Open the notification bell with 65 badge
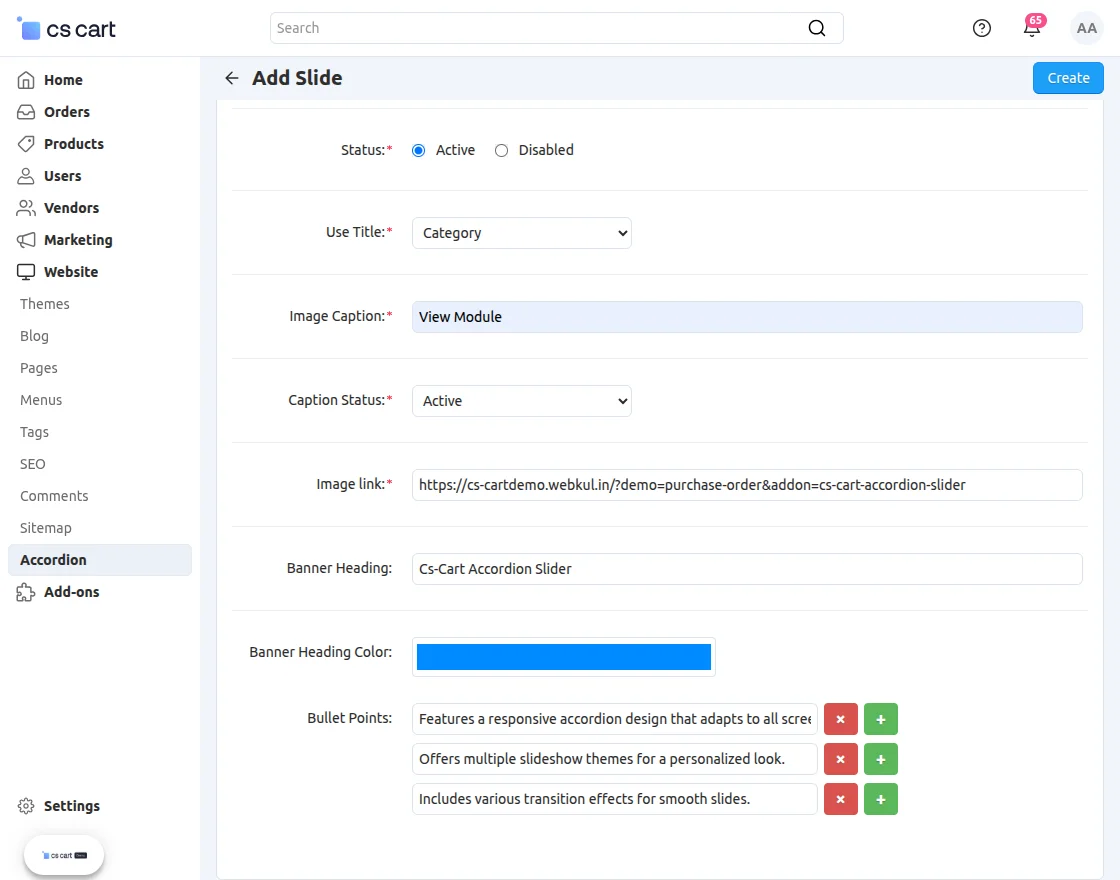The width and height of the screenshot is (1120, 880). pyautogui.click(x=1032, y=28)
